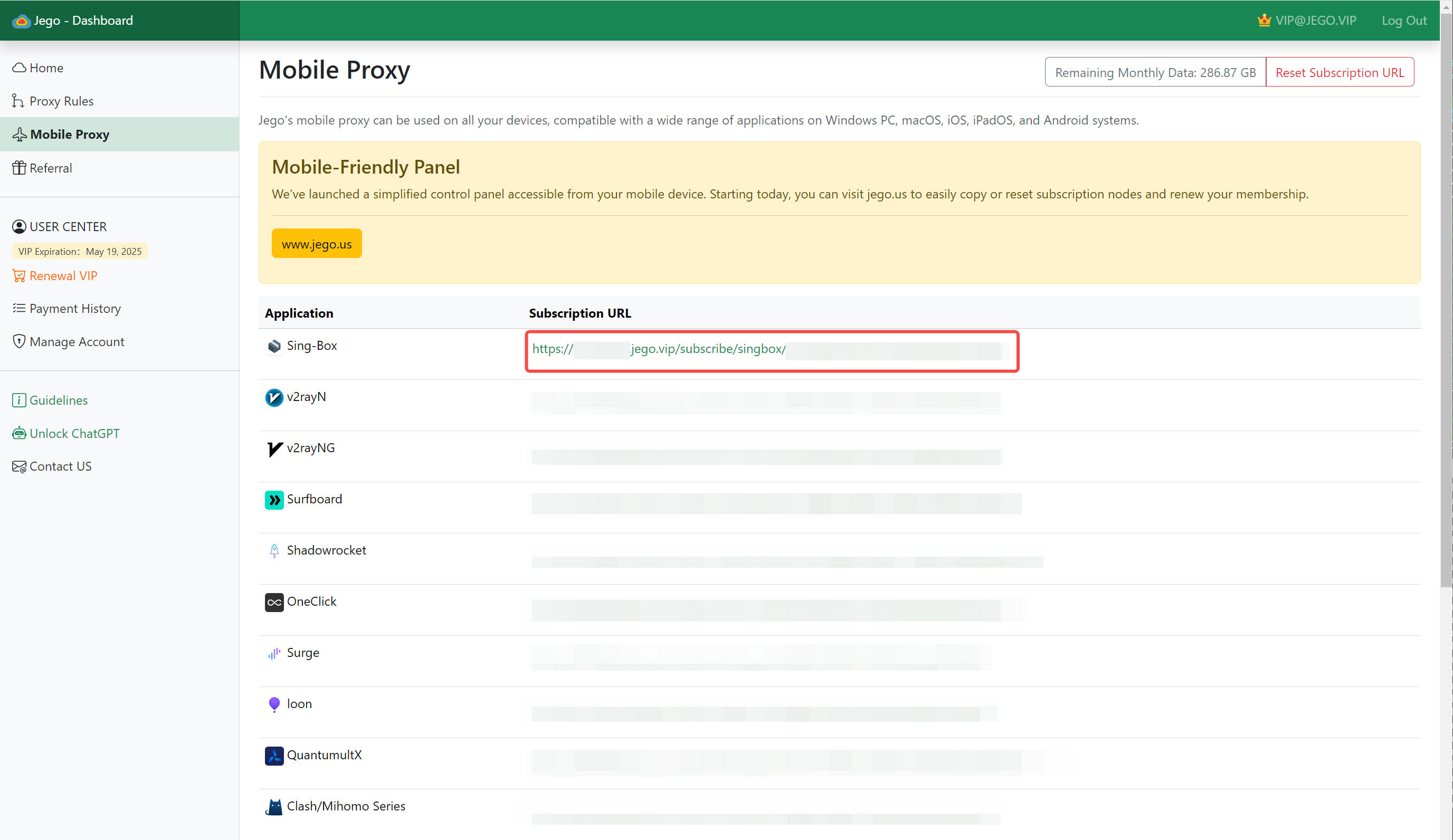
Task: Select the Mobile Proxy menu item
Action: (x=119, y=135)
